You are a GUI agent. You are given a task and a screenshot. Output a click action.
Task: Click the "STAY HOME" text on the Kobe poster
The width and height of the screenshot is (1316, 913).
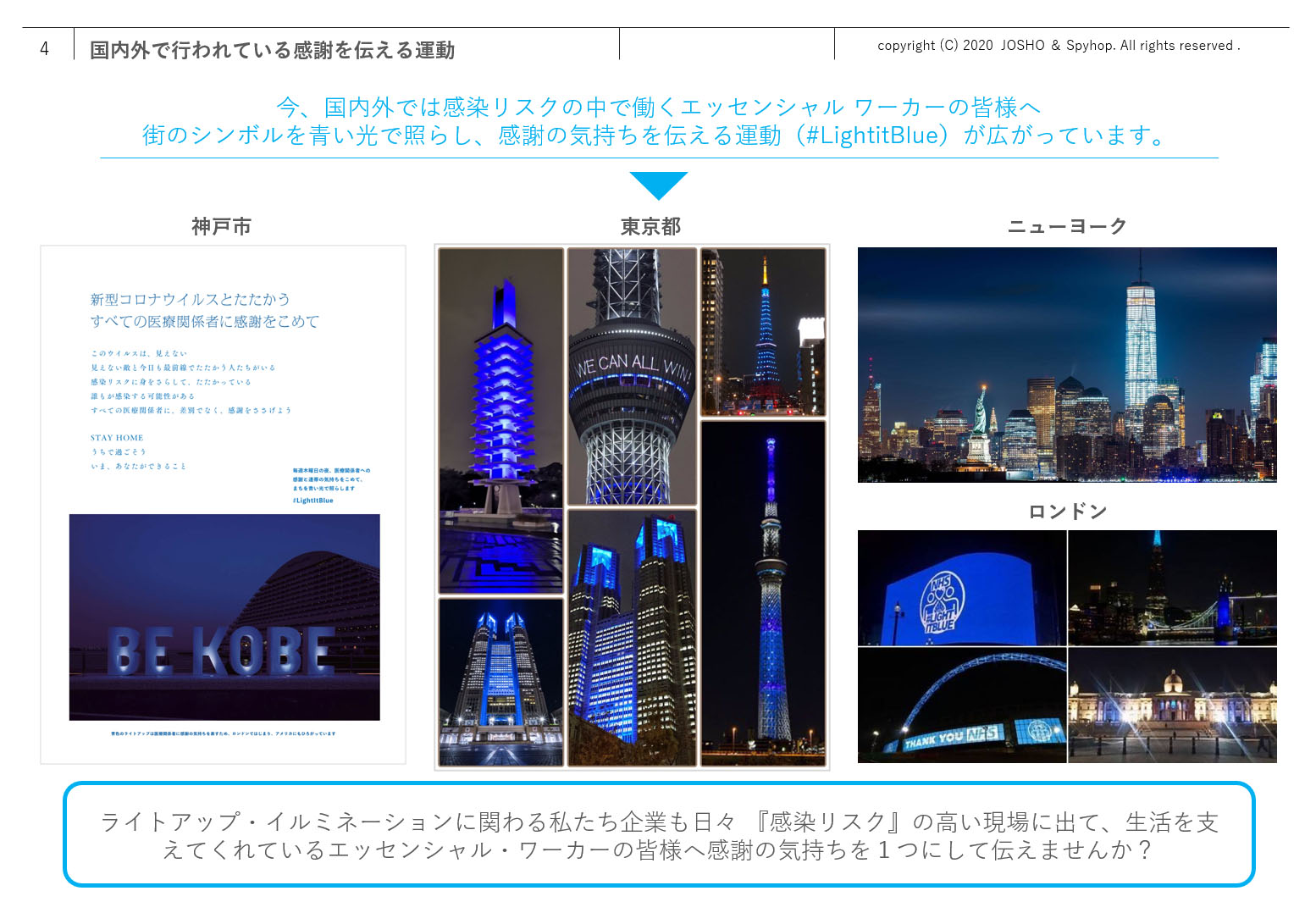(x=117, y=438)
